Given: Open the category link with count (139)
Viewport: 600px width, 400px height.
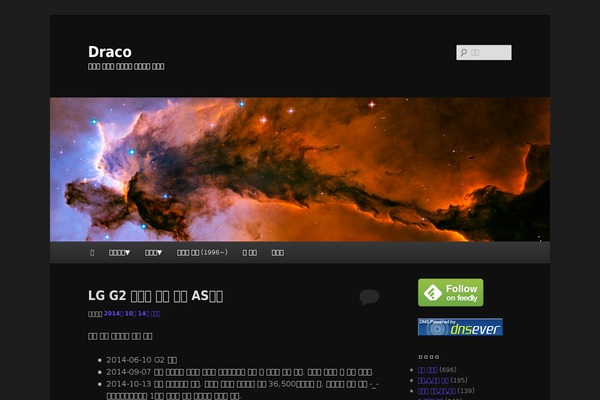Looking at the screenshot, I should click(x=436, y=391).
